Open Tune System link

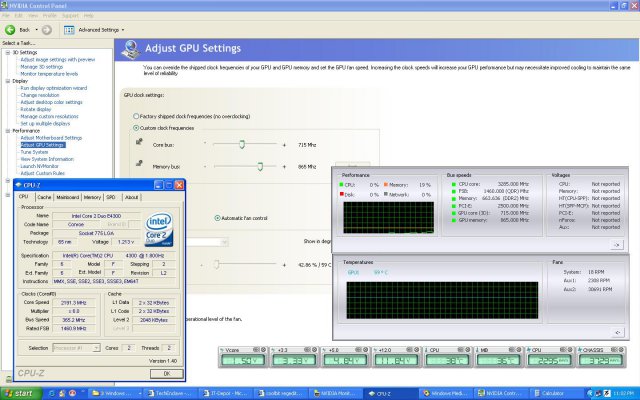pyautogui.click(x=34, y=152)
